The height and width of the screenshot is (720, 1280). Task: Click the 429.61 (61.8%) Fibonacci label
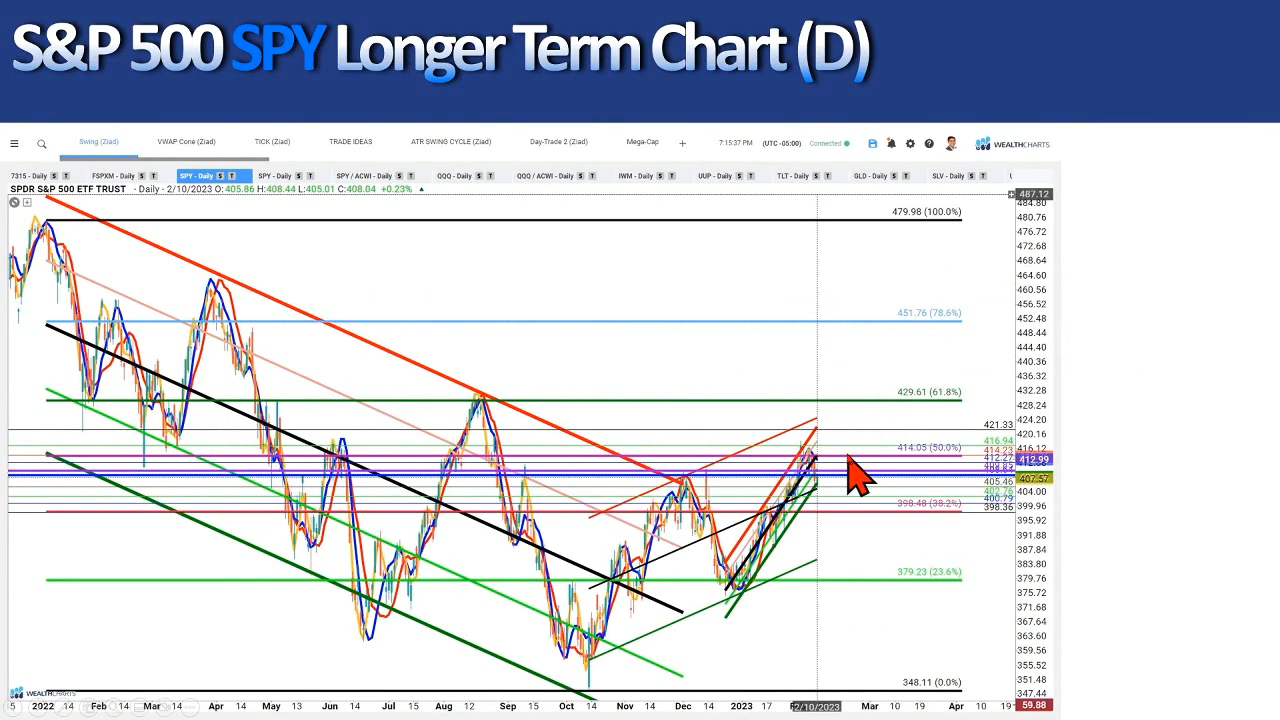pos(929,392)
